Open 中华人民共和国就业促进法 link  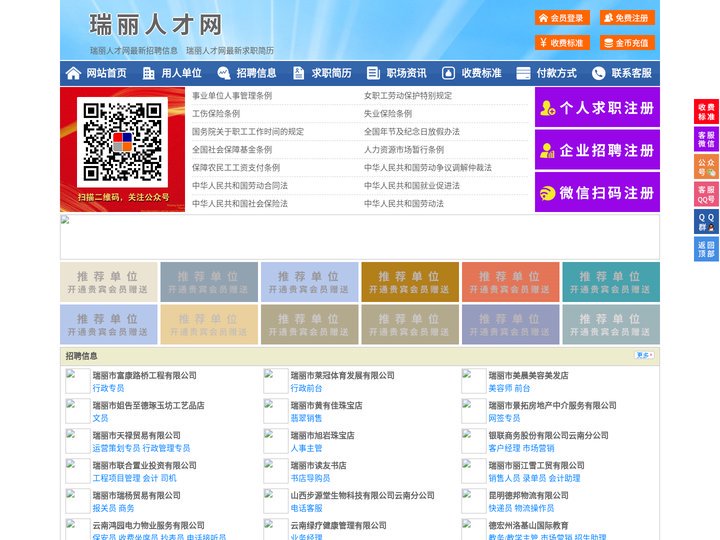coord(412,186)
